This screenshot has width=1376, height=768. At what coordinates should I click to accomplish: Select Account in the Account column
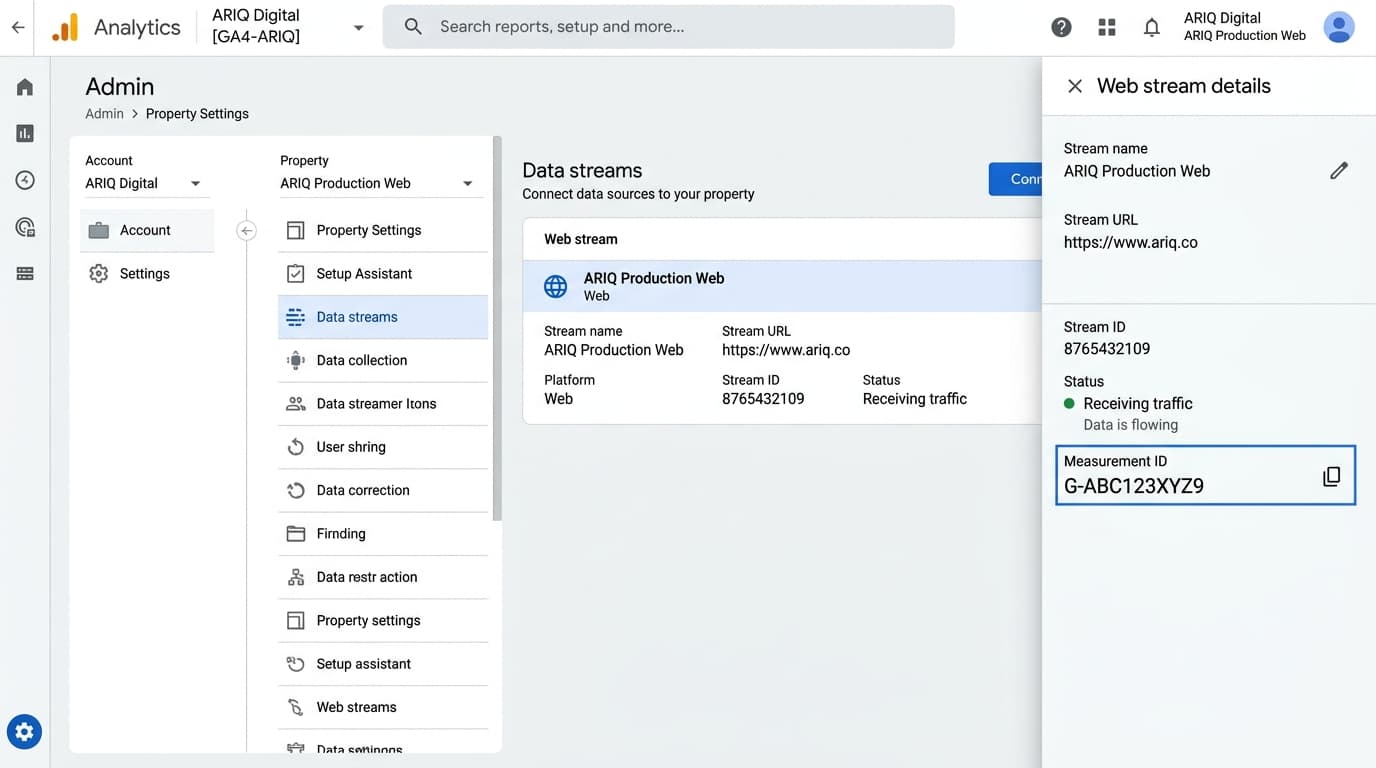pyautogui.click(x=147, y=230)
